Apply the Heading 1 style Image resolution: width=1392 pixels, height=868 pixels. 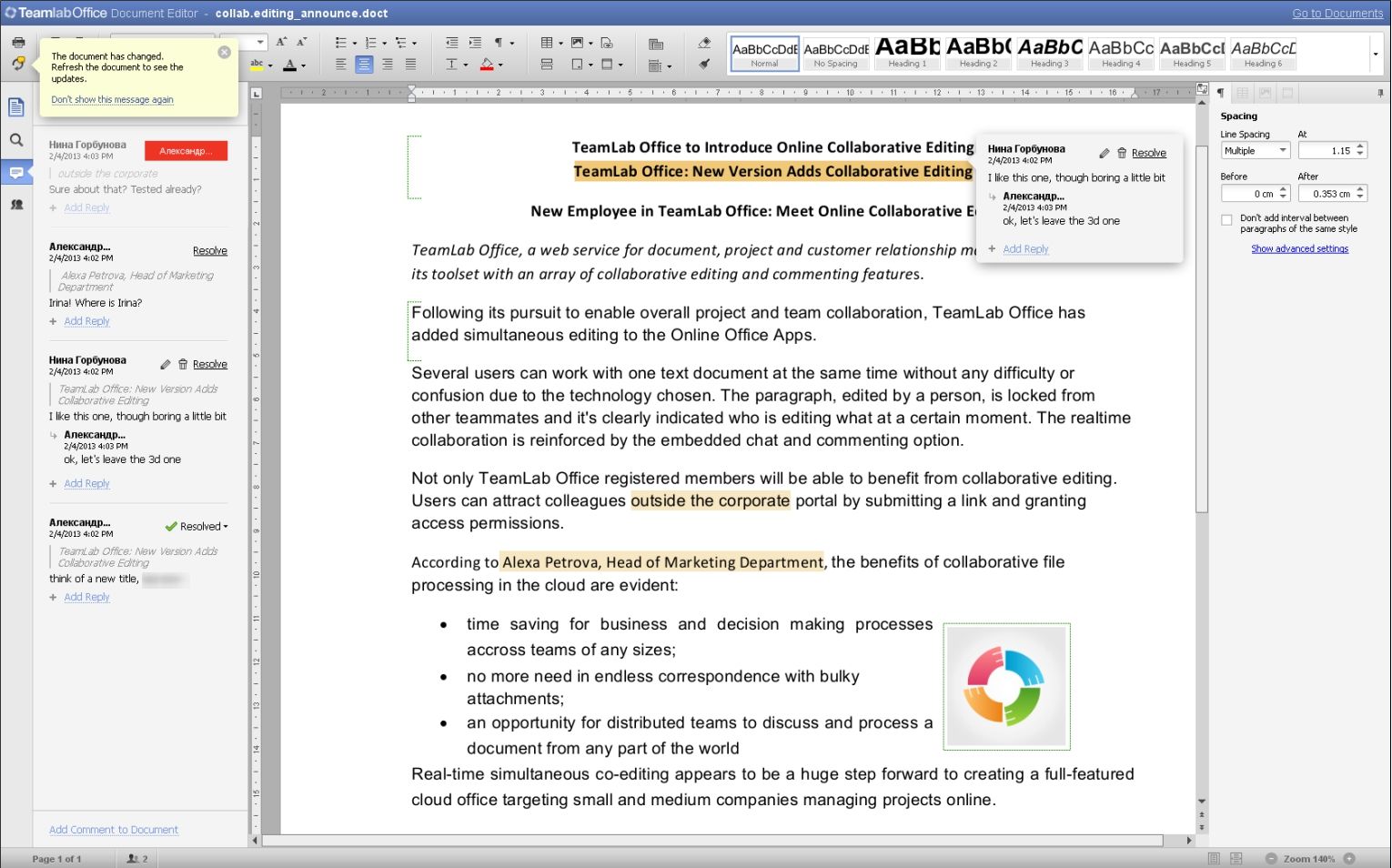[x=907, y=54]
